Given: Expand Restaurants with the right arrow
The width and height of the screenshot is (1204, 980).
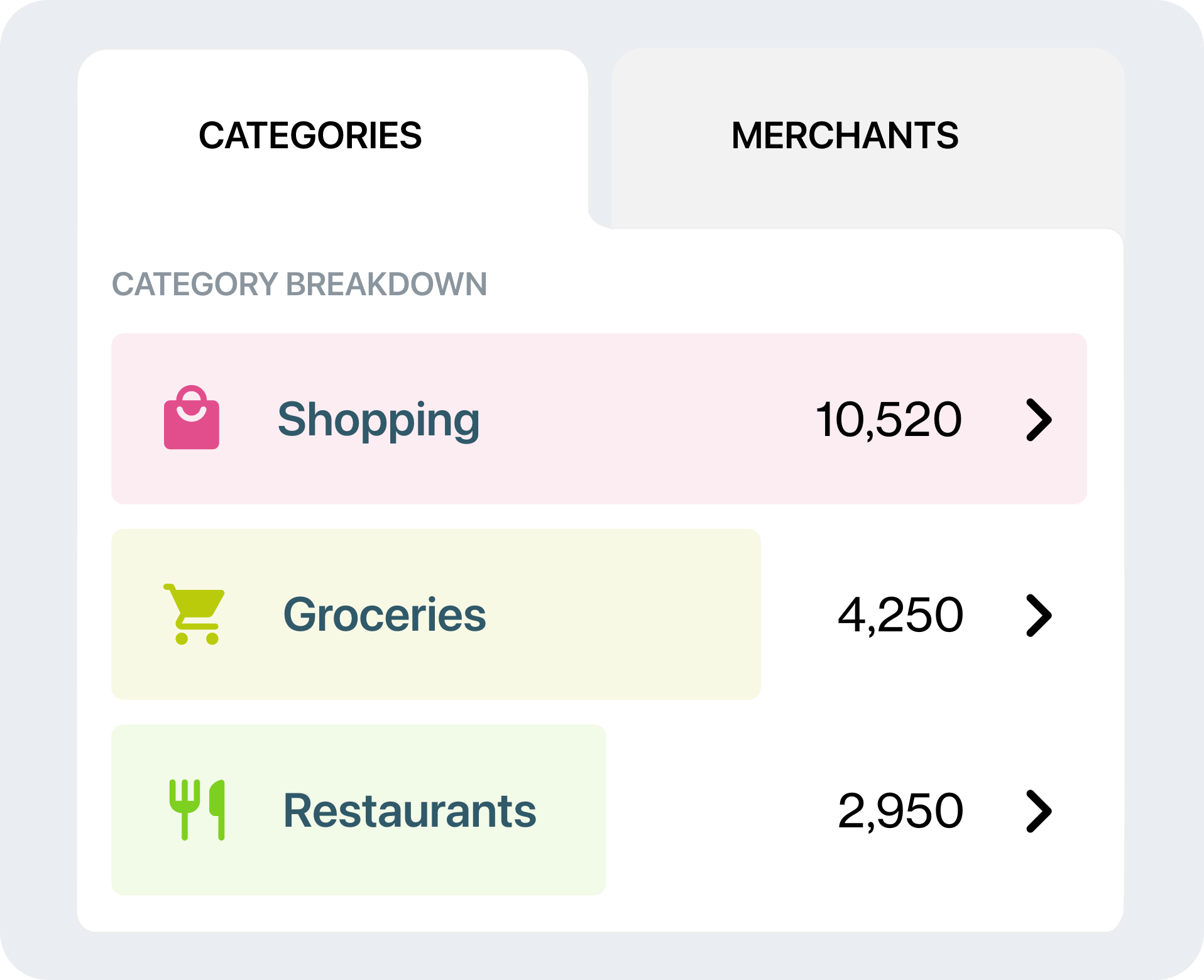Looking at the screenshot, I should [x=1040, y=812].
